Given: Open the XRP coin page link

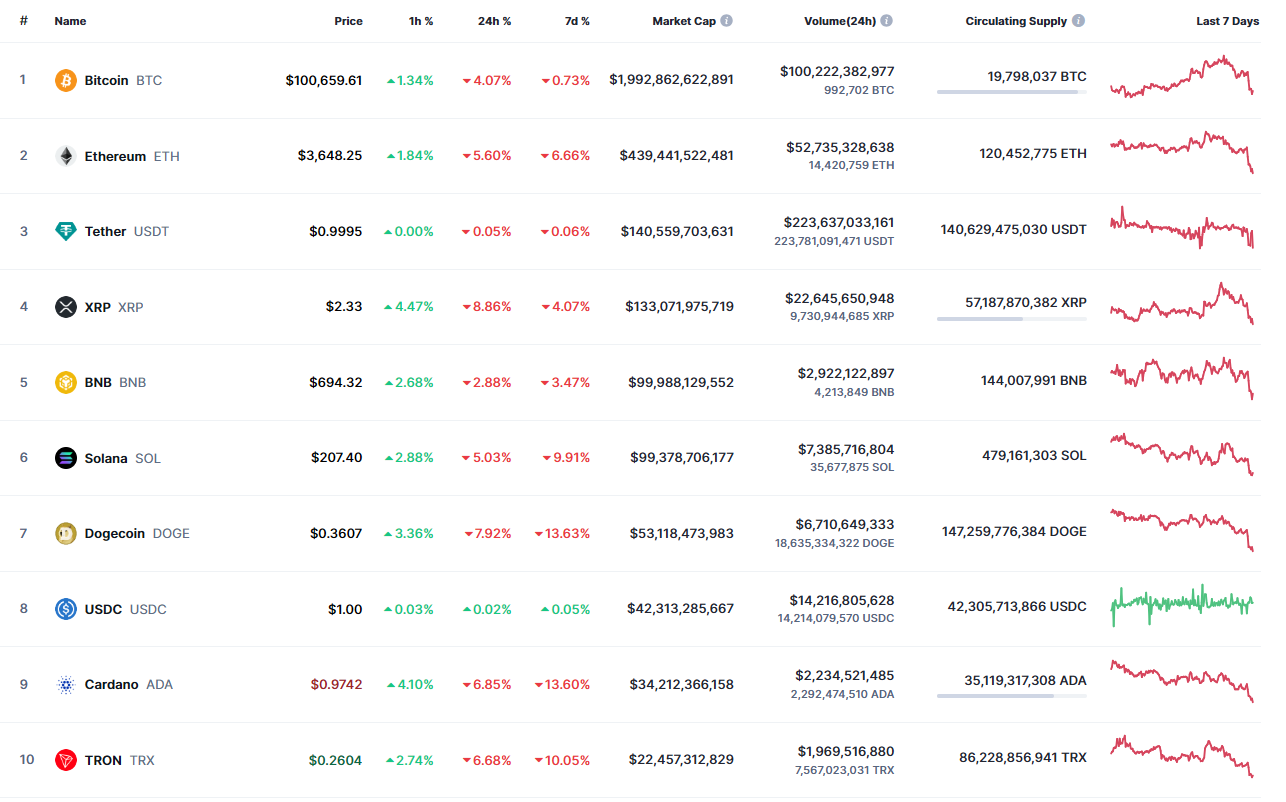Looking at the screenshot, I should [x=114, y=307].
